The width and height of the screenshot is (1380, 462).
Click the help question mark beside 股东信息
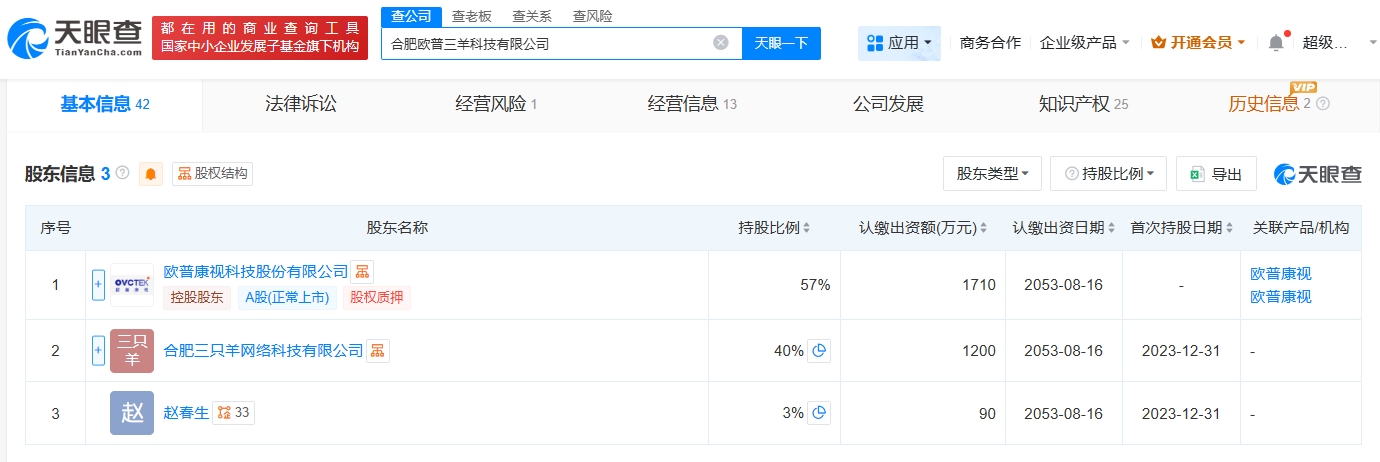(123, 173)
